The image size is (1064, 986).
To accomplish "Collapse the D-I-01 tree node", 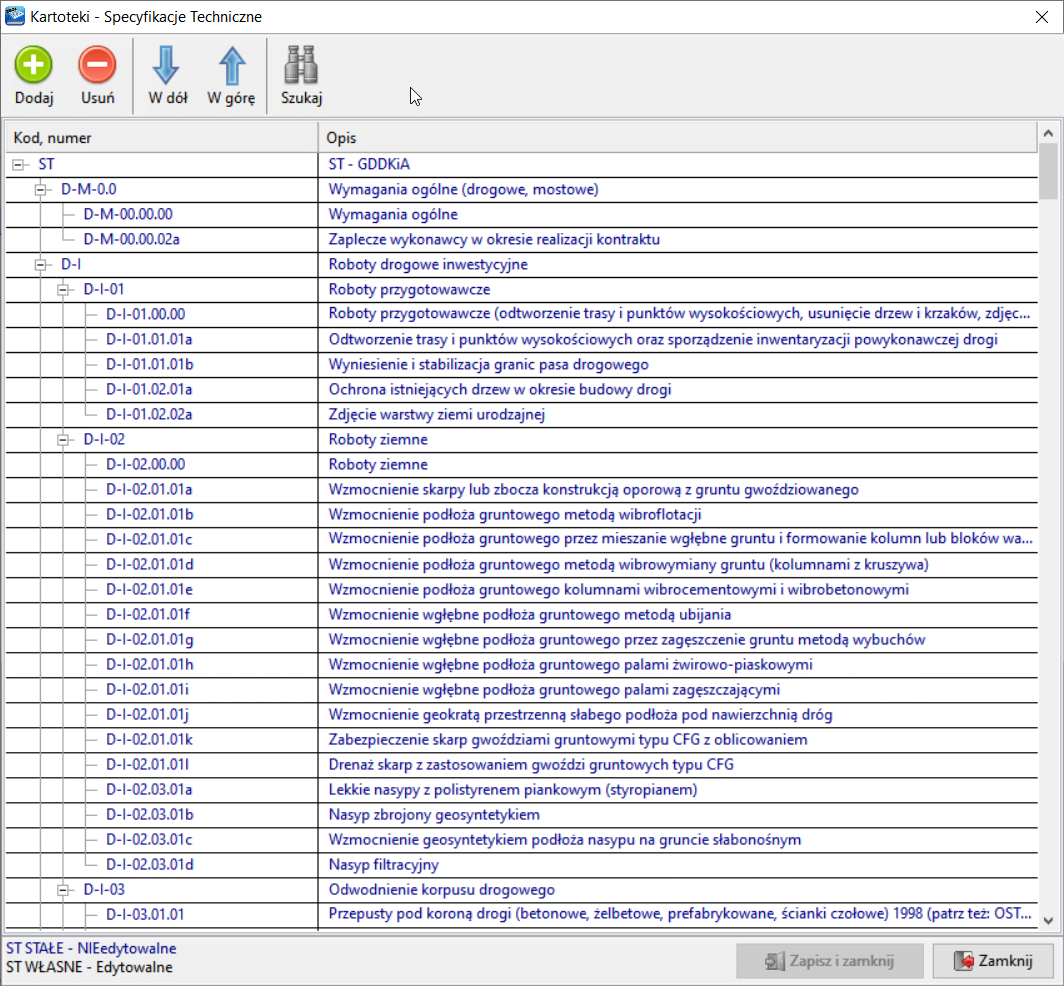I will coord(63,290).
